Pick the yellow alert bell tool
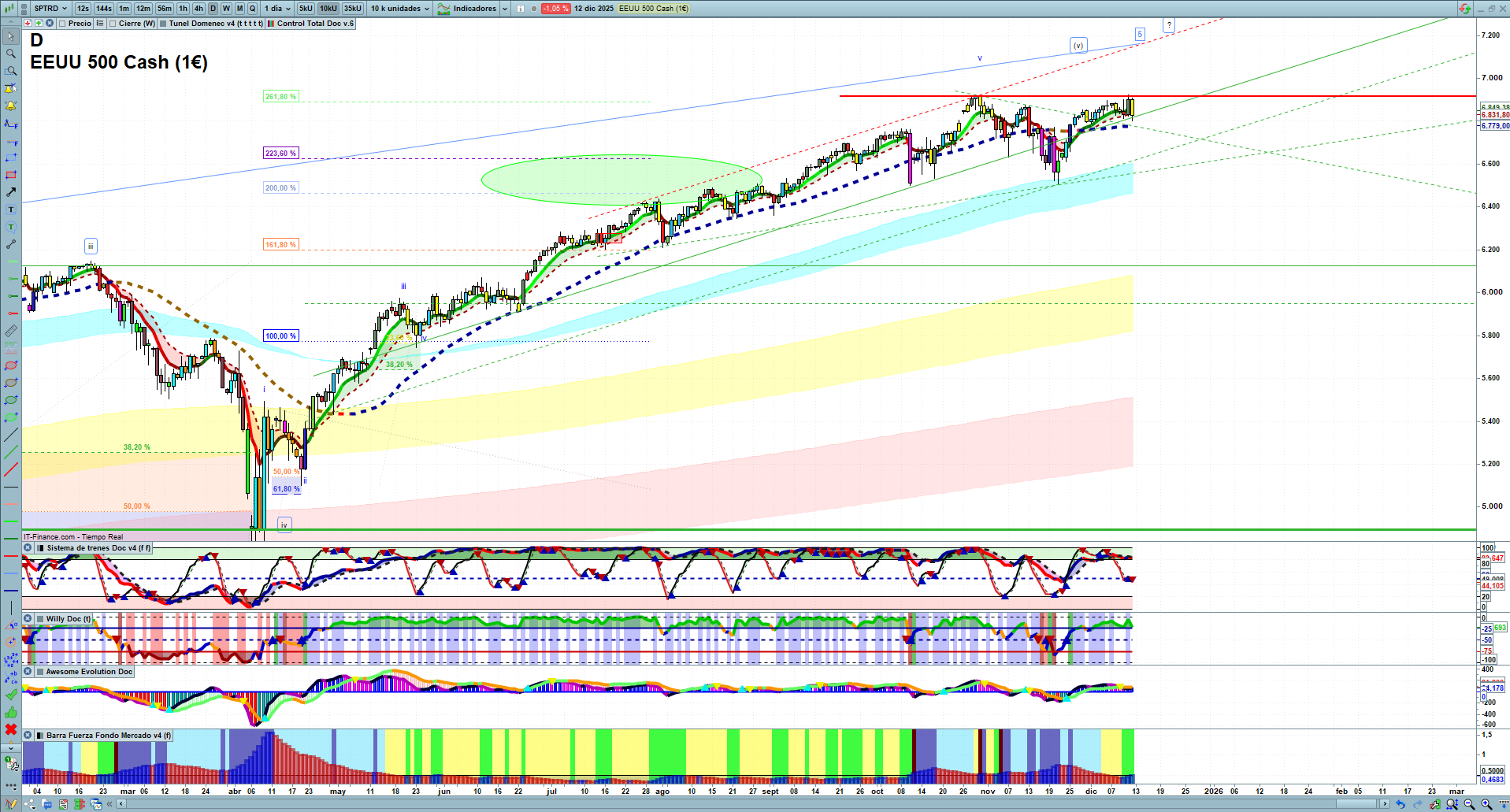The width and height of the screenshot is (1510, 812). coord(11,106)
